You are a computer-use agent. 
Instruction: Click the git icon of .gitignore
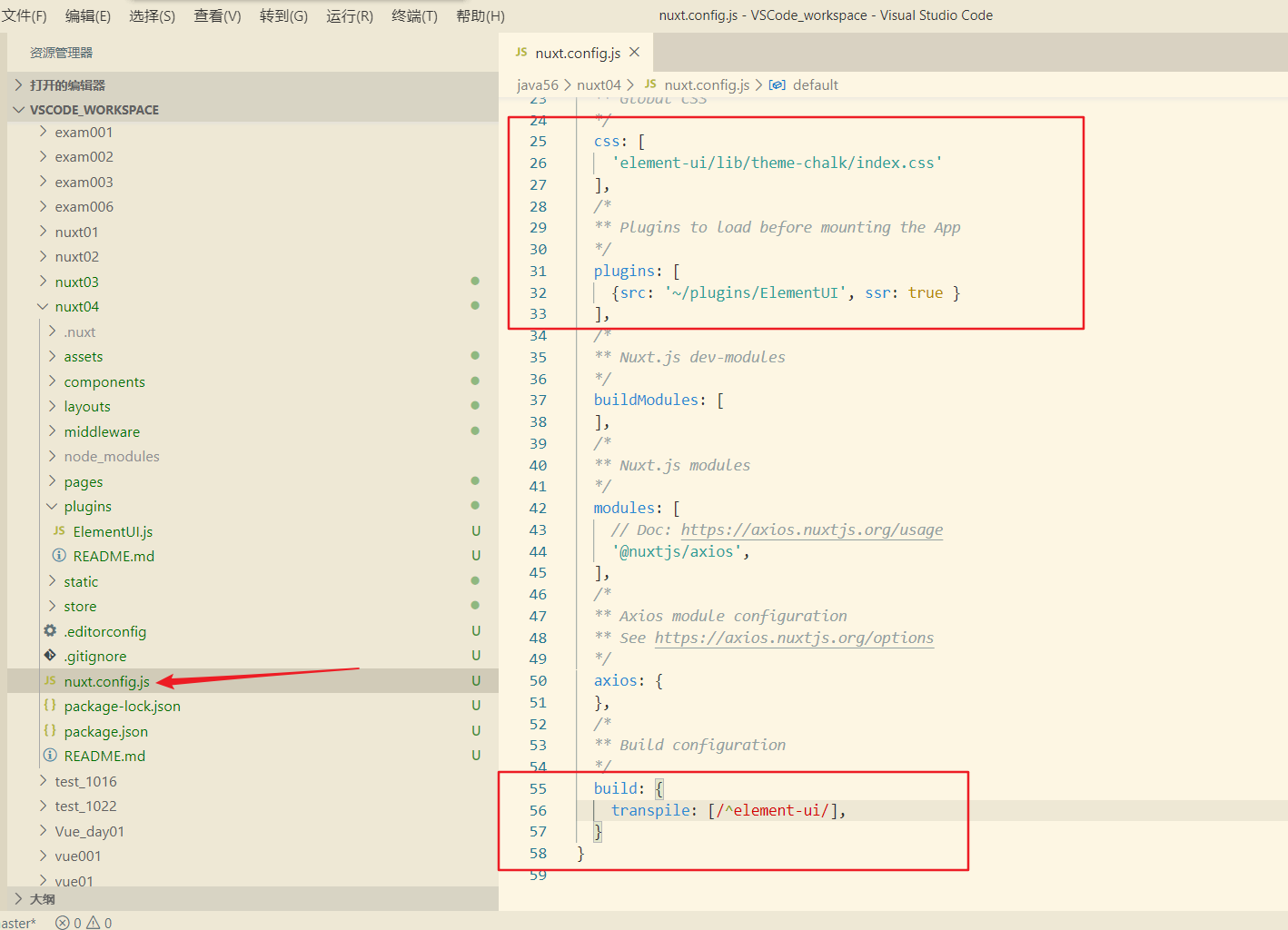[x=50, y=655]
